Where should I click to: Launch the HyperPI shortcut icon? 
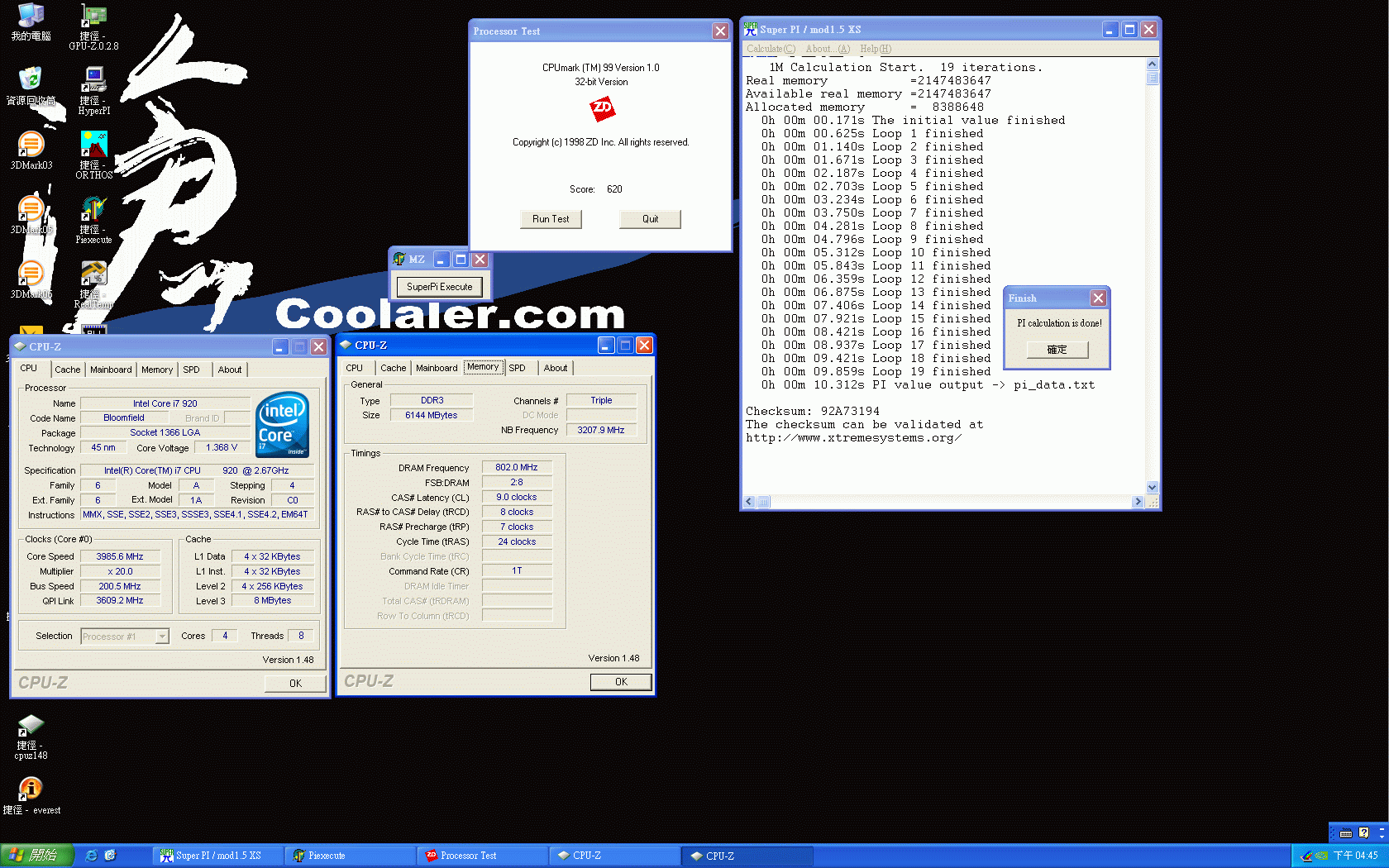coord(93,91)
